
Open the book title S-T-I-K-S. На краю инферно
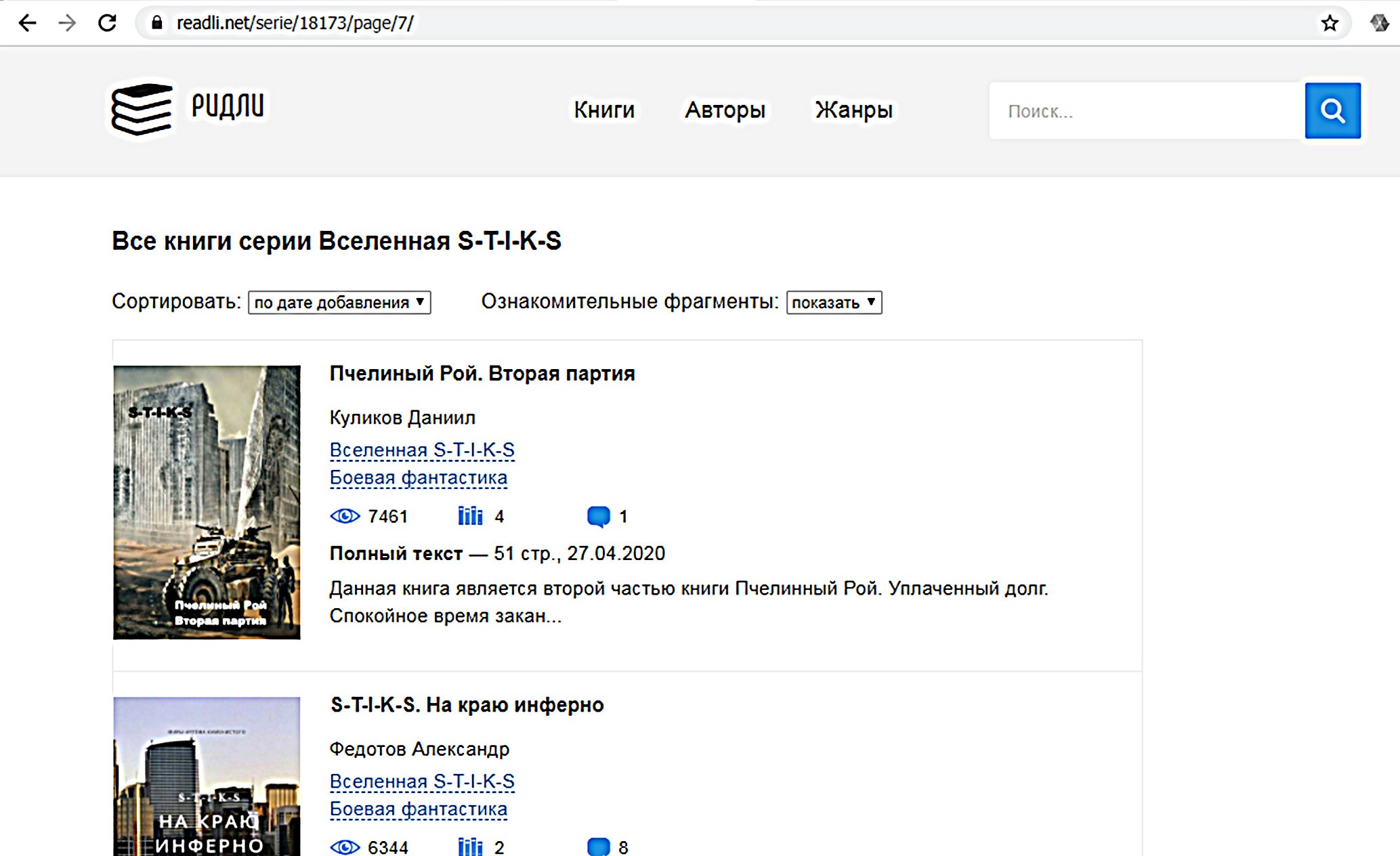[x=467, y=705]
